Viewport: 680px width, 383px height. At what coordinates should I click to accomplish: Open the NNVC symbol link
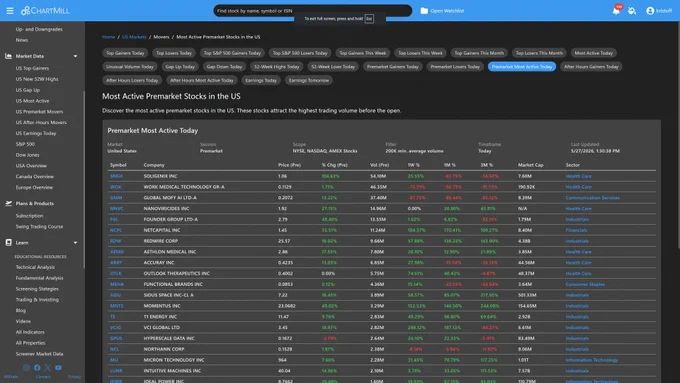[x=117, y=209]
